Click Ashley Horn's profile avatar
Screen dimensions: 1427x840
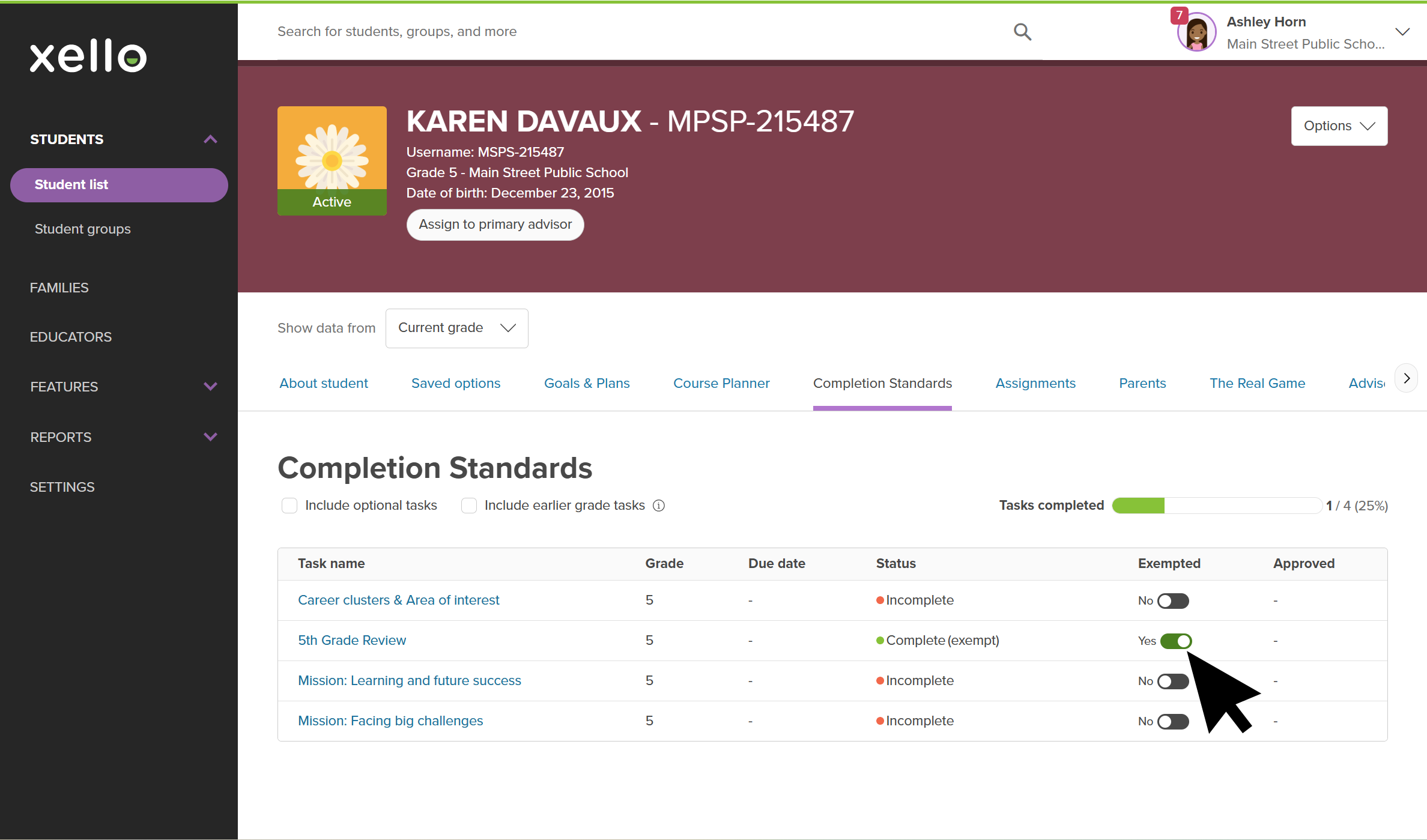click(1197, 33)
